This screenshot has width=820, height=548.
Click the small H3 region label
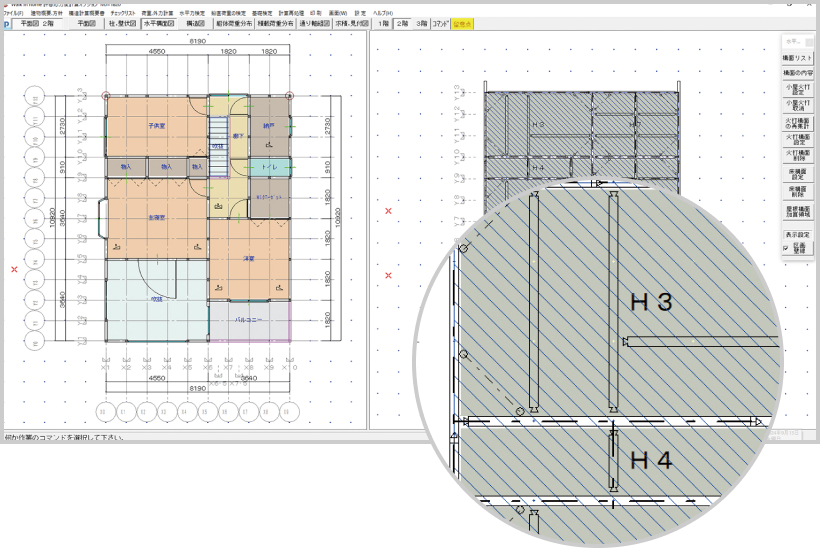[x=538, y=124]
